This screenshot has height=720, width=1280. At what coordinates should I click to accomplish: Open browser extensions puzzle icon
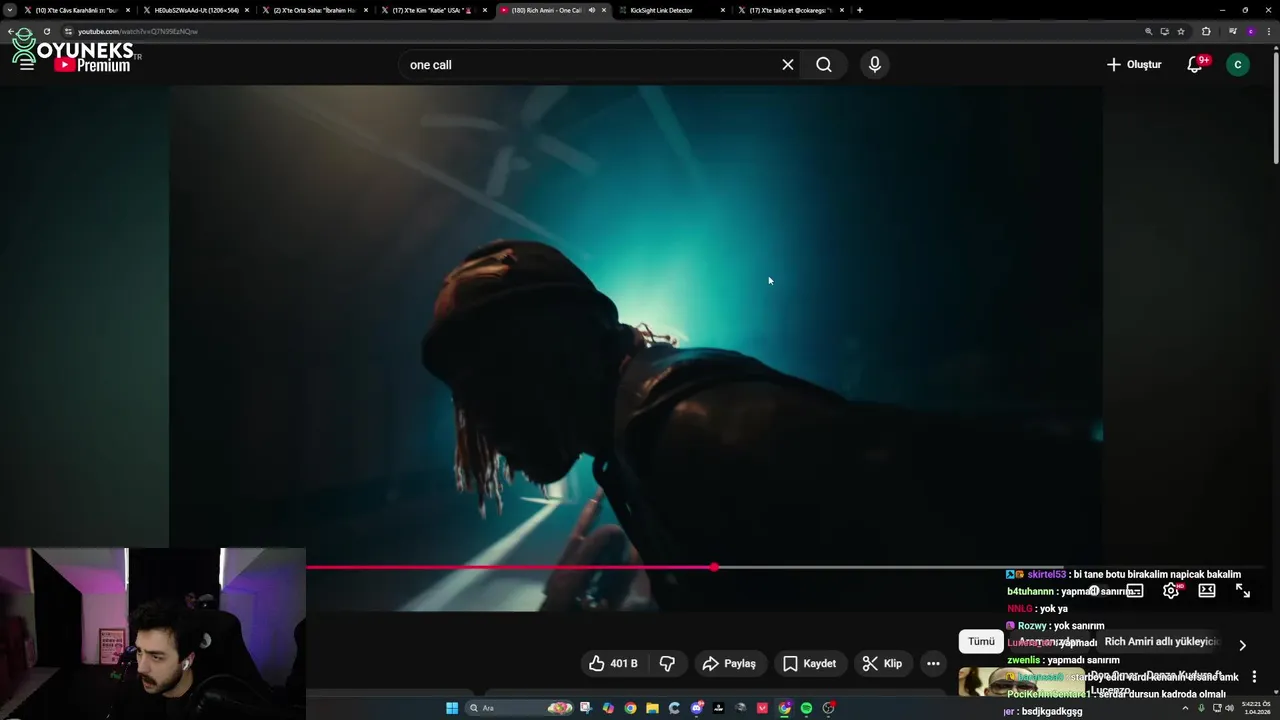1206,31
